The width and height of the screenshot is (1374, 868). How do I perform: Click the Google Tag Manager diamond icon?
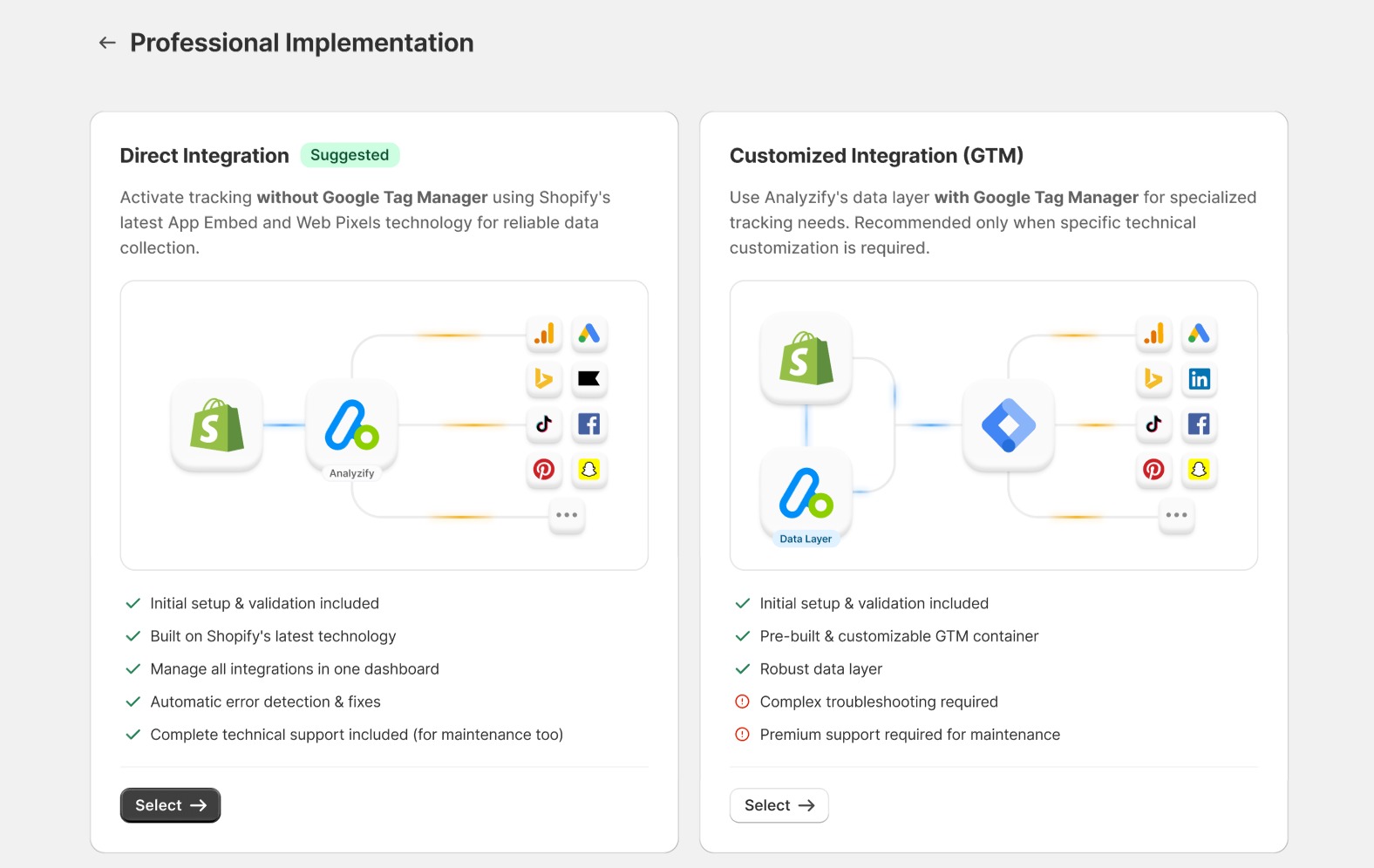(x=1009, y=425)
